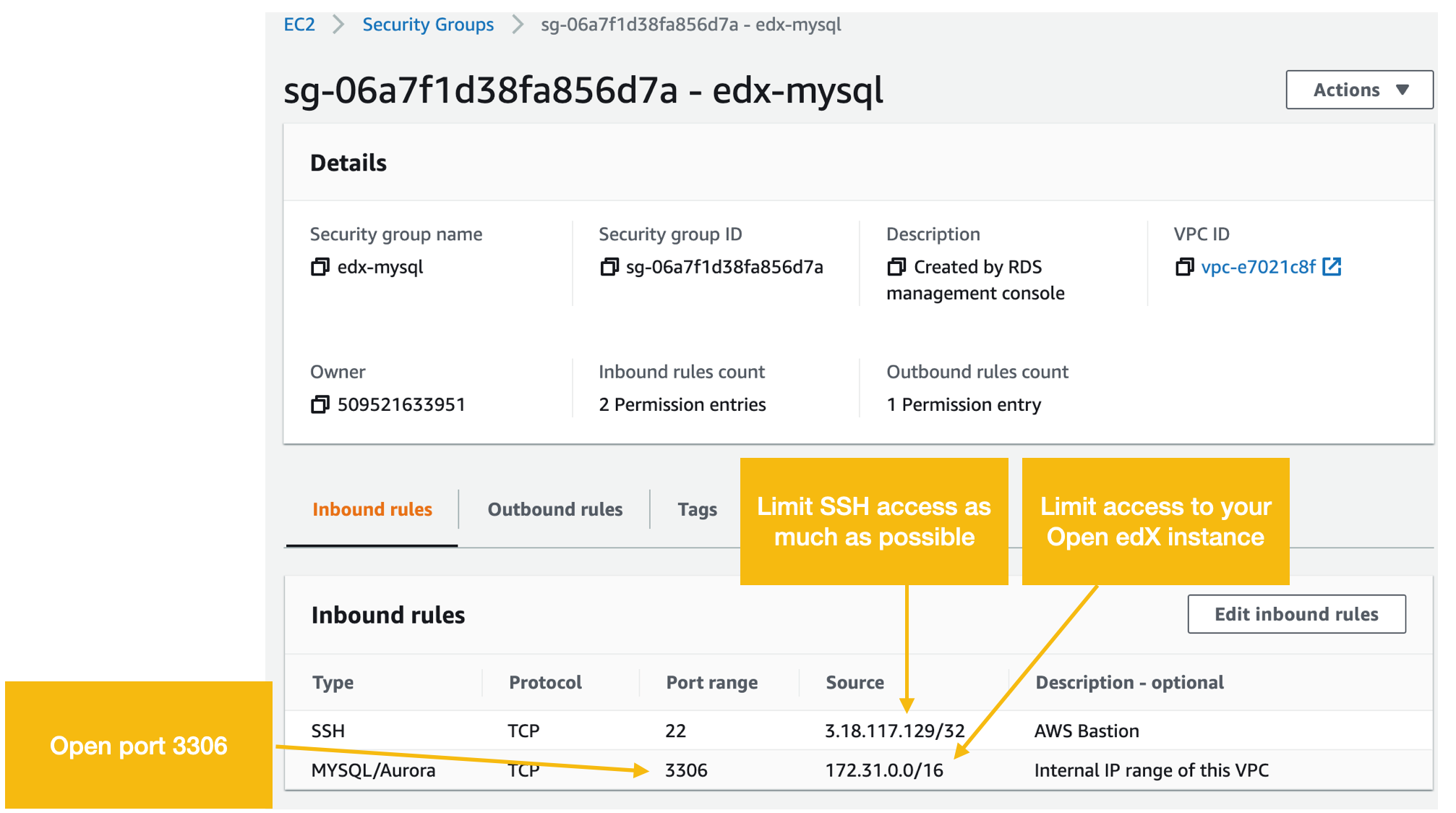This screenshot has height=813, width=1456.
Task: Switch to the Outbound rules tab
Action: (554, 509)
